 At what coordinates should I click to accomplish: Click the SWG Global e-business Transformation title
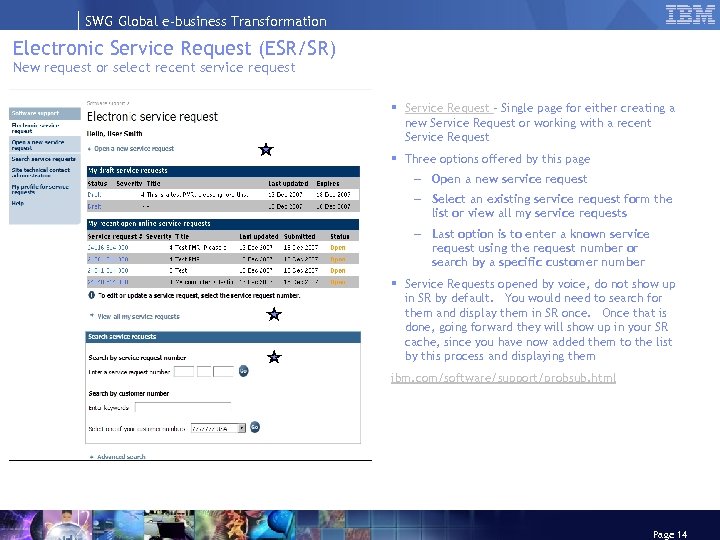206,21
